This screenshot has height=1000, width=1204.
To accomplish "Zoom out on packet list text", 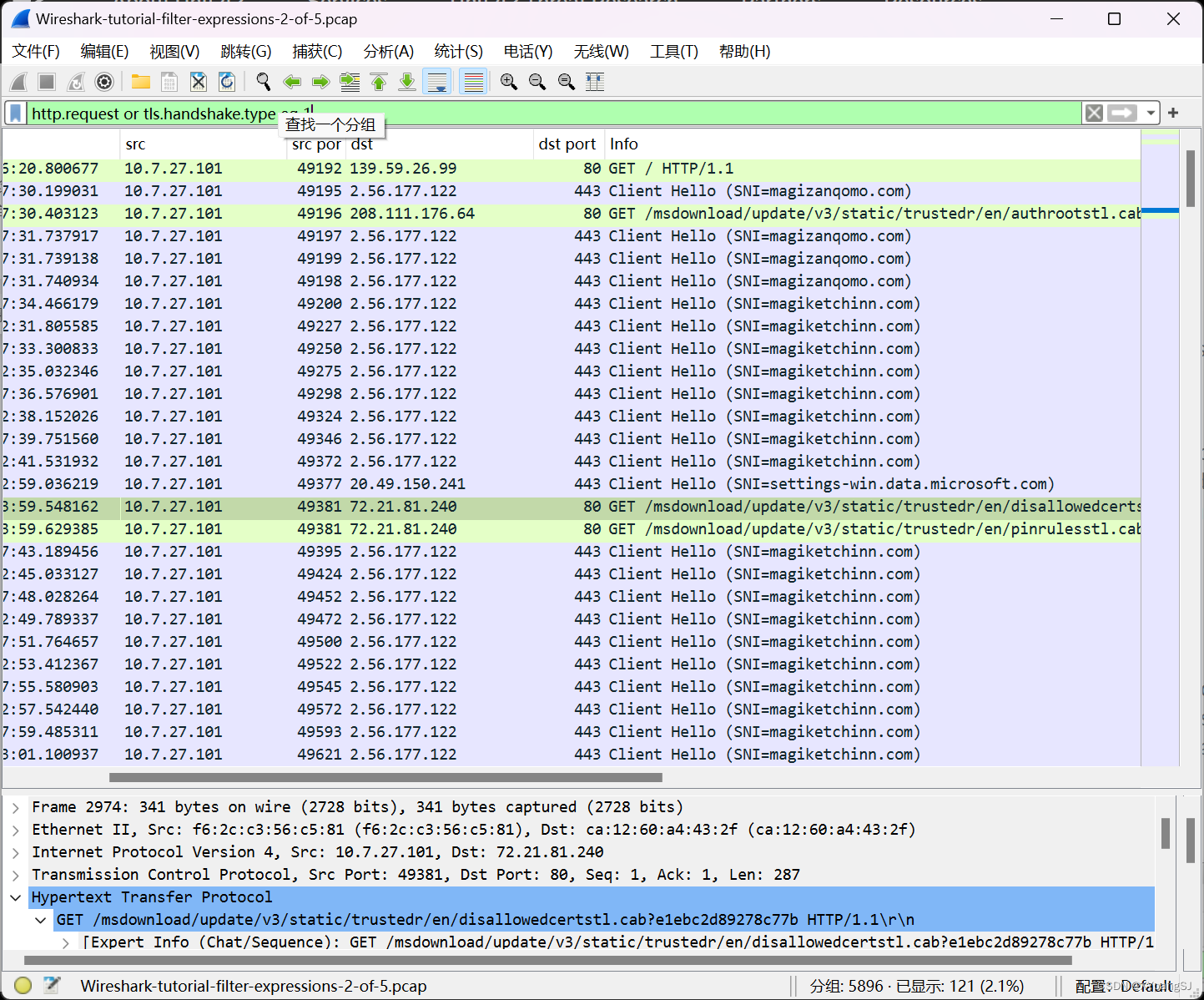I will coord(537,82).
